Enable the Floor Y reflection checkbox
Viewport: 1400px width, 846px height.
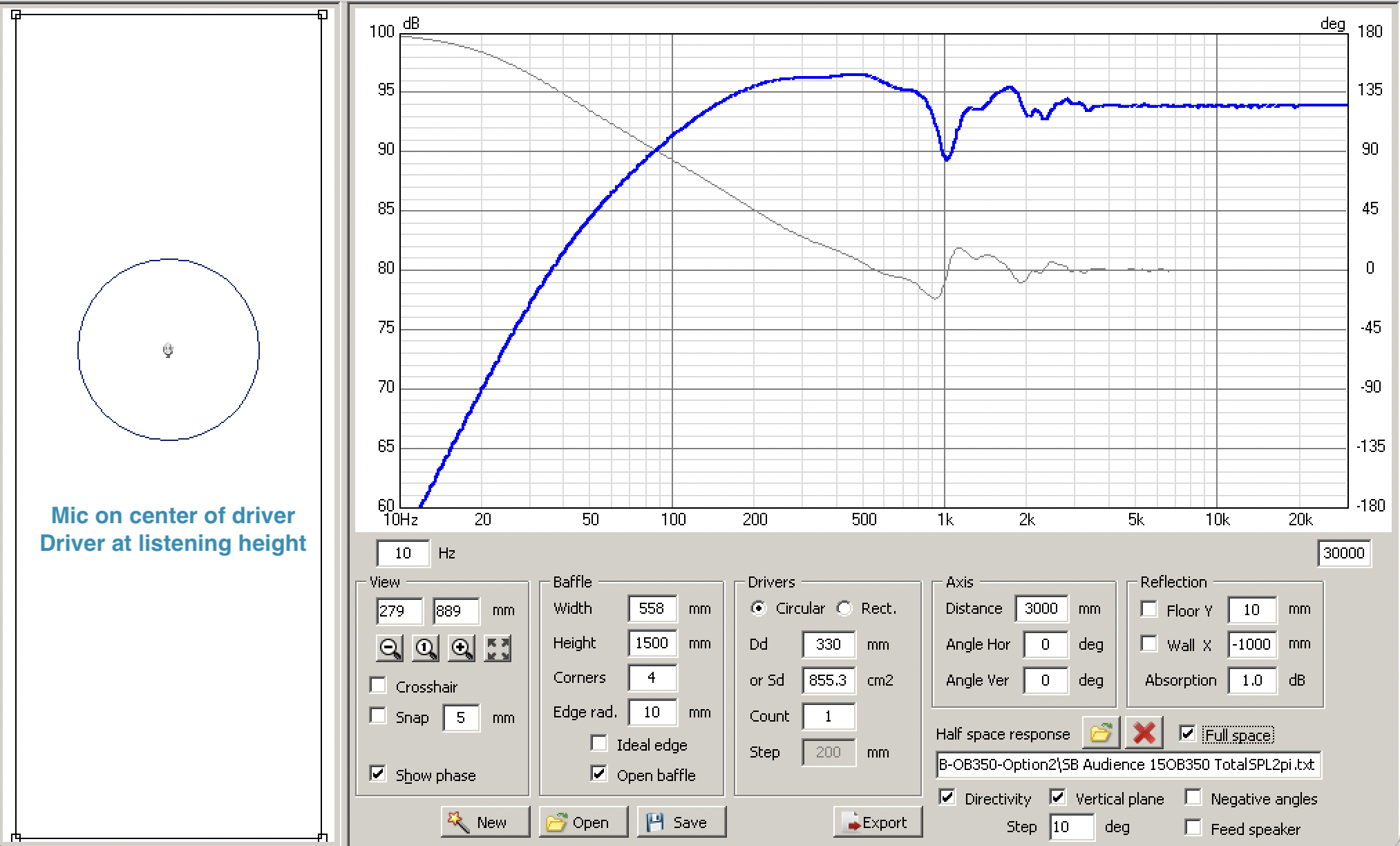point(1149,609)
